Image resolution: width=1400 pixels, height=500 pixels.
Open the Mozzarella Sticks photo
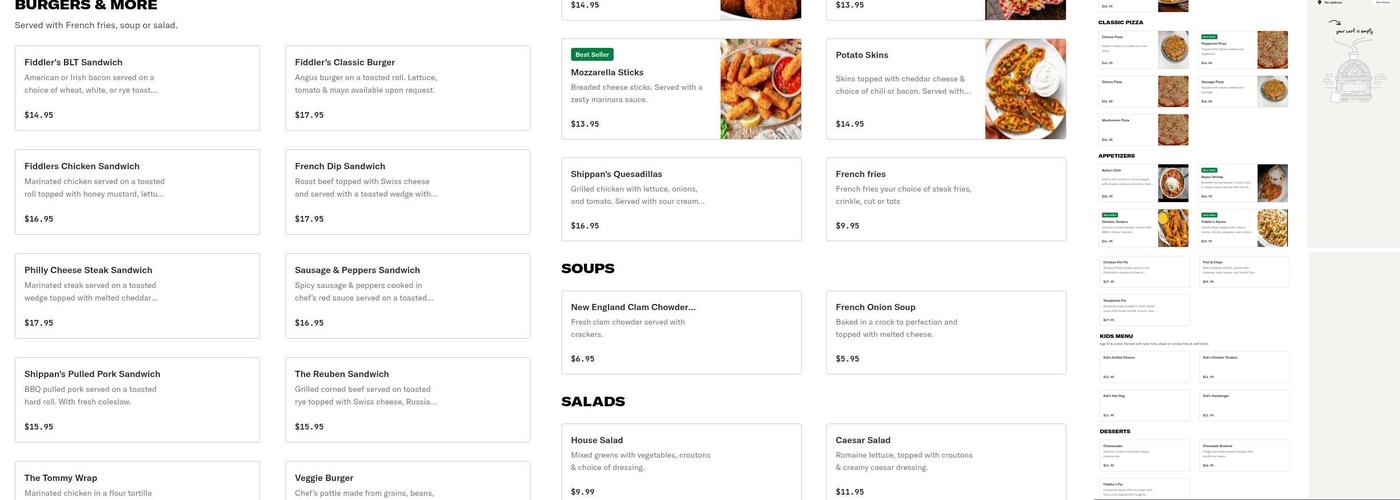[760, 89]
